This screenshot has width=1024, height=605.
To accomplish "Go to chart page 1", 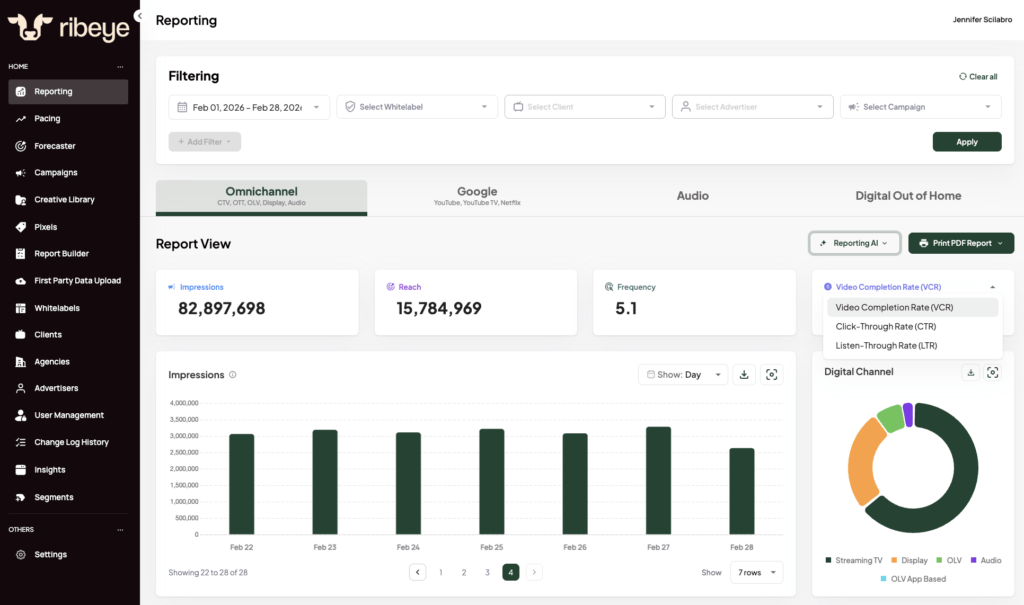I will pos(441,572).
